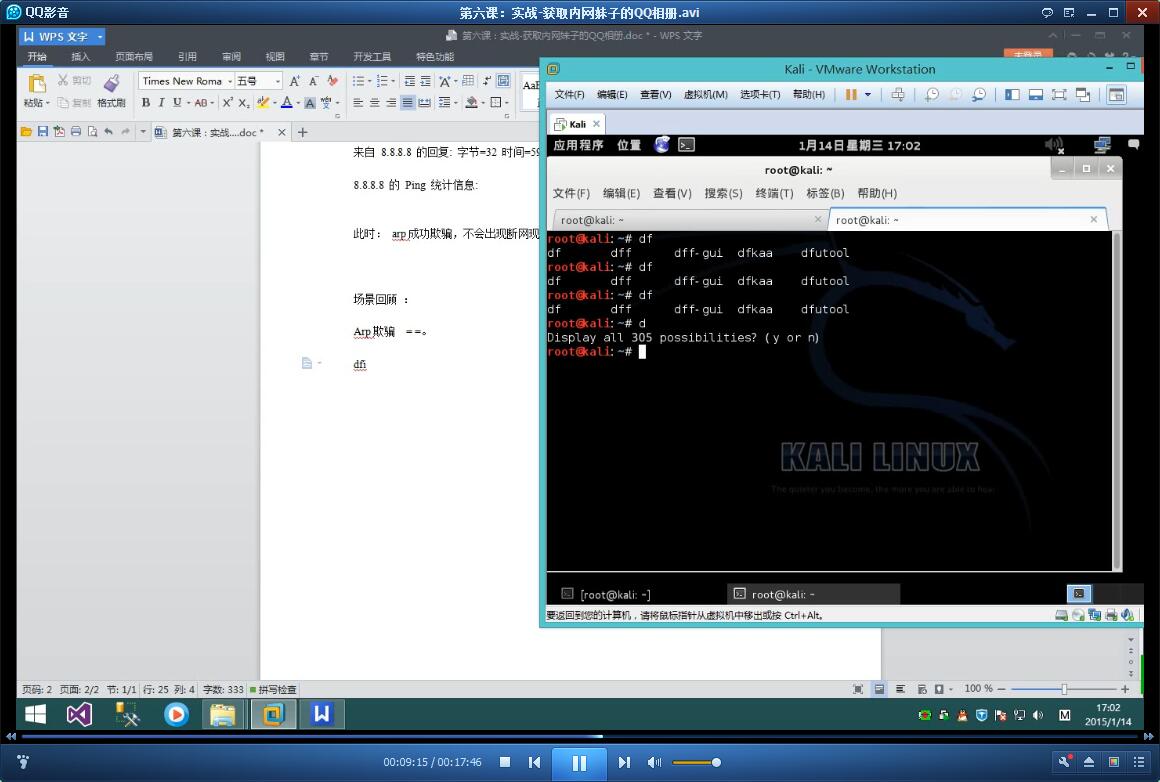Click VMware send Ctrl+Alt+Del icon

pyautogui.click(x=897, y=95)
